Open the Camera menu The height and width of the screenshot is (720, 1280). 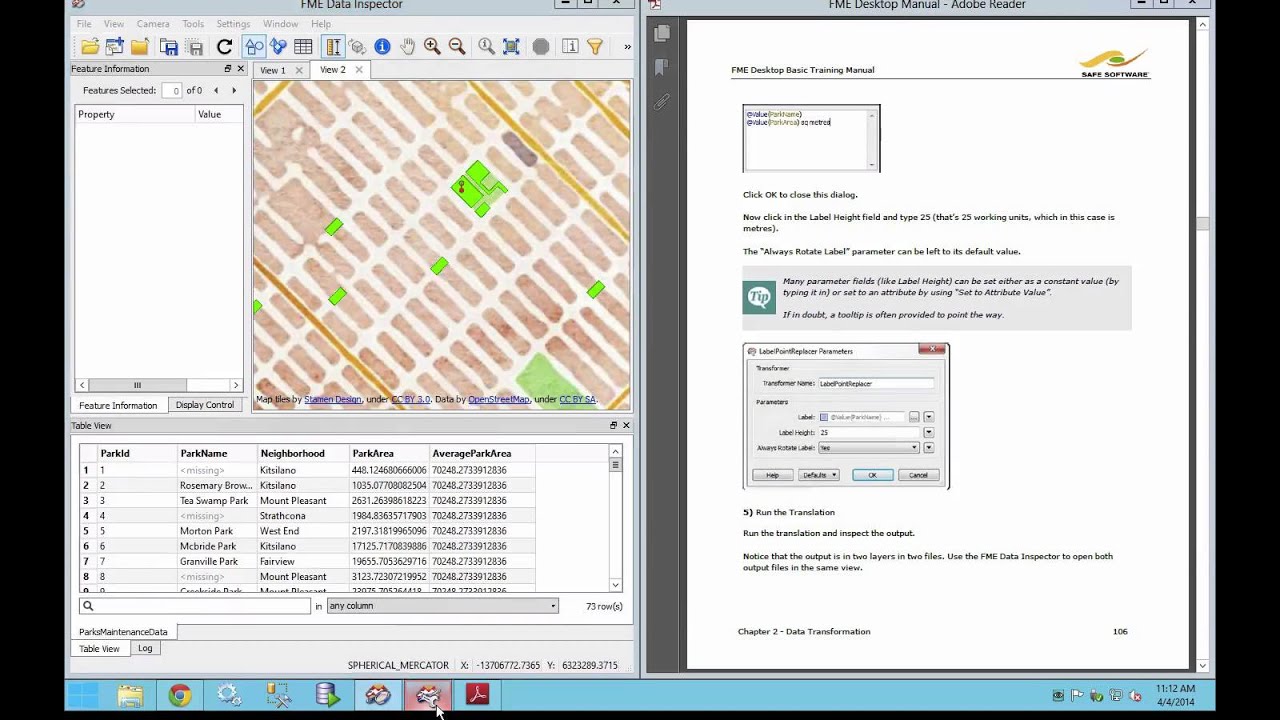tap(153, 23)
